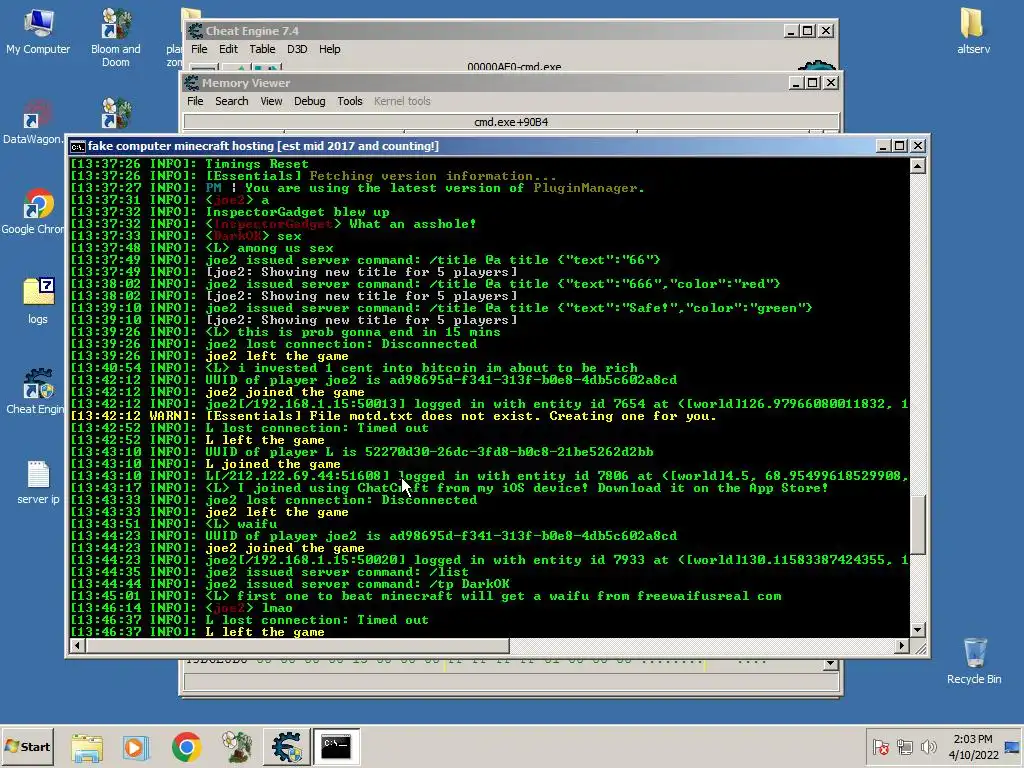Open the My Computer desktop icon
Screen dimensions: 1024x768
[x=38, y=33]
